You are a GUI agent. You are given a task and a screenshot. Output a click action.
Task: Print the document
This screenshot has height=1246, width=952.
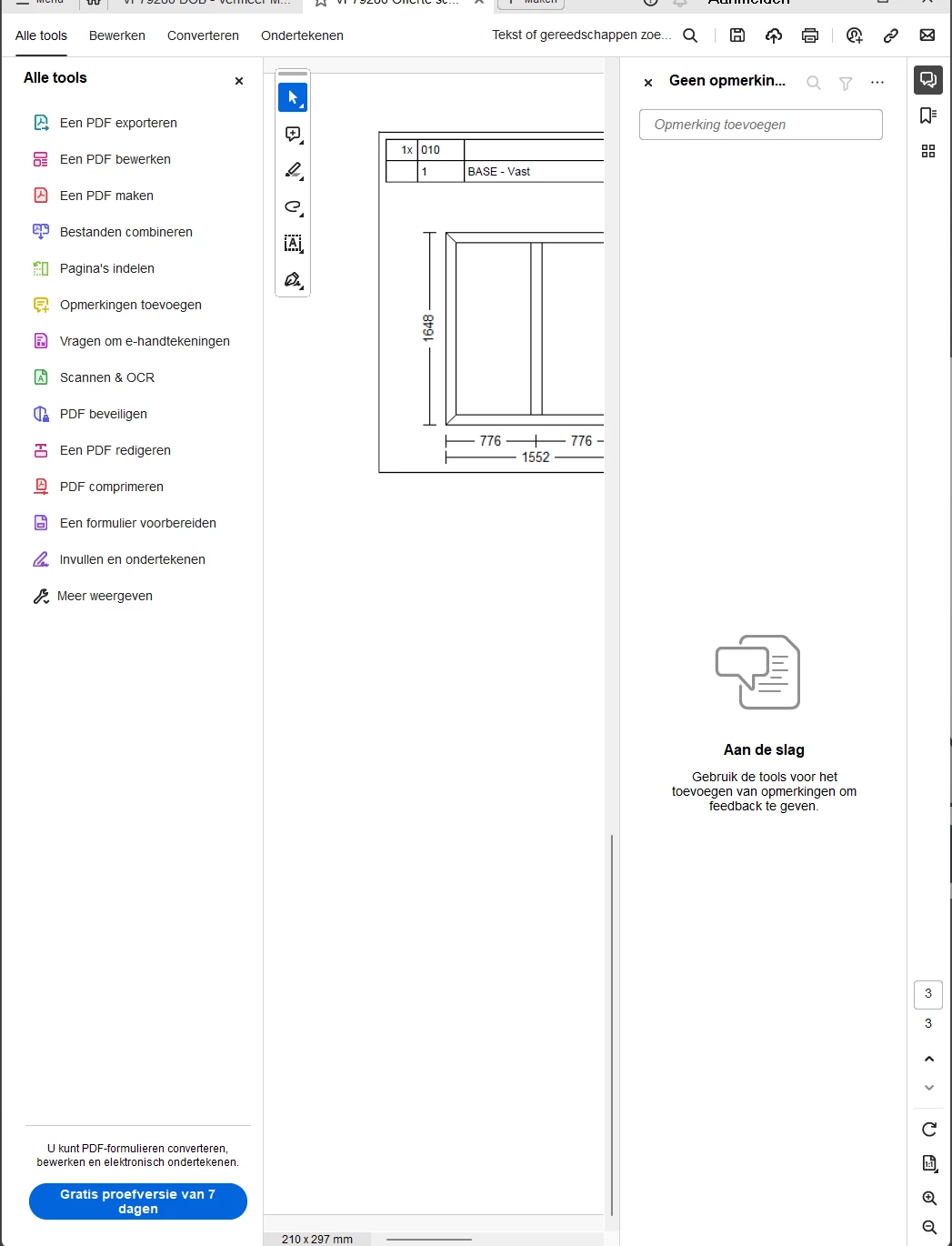pos(810,35)
